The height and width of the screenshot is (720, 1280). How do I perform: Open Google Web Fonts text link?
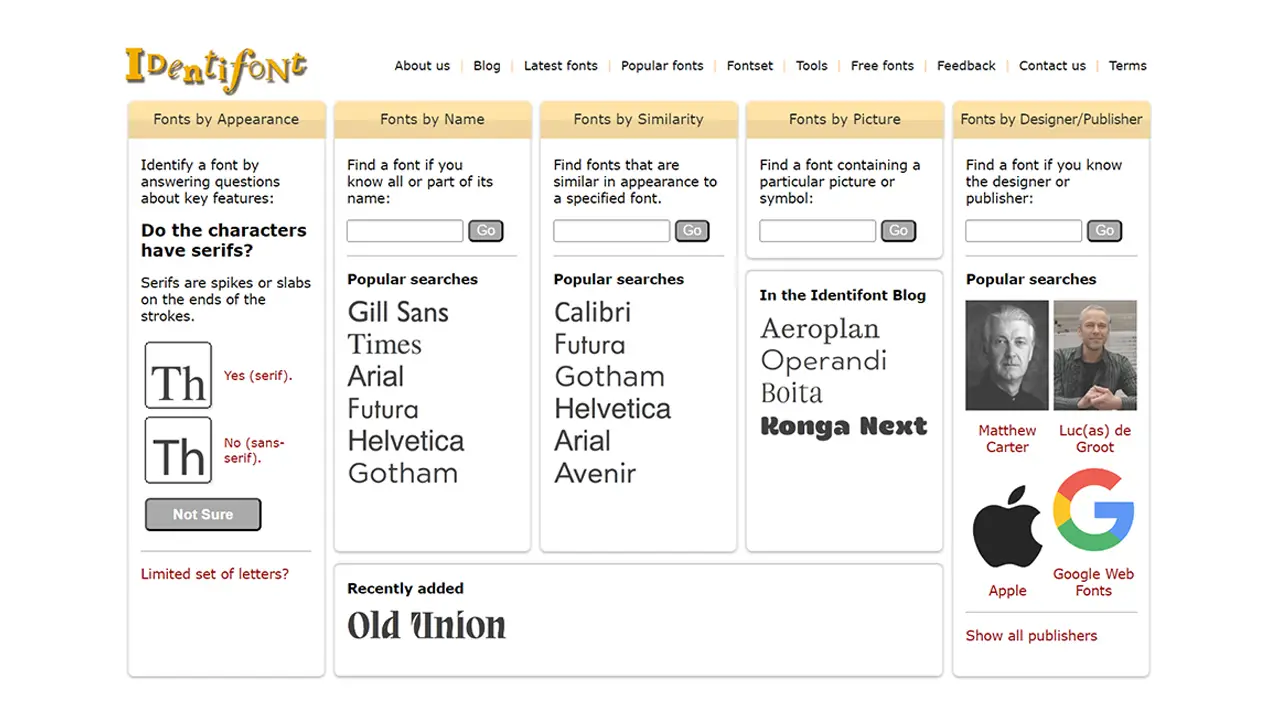1094,583
